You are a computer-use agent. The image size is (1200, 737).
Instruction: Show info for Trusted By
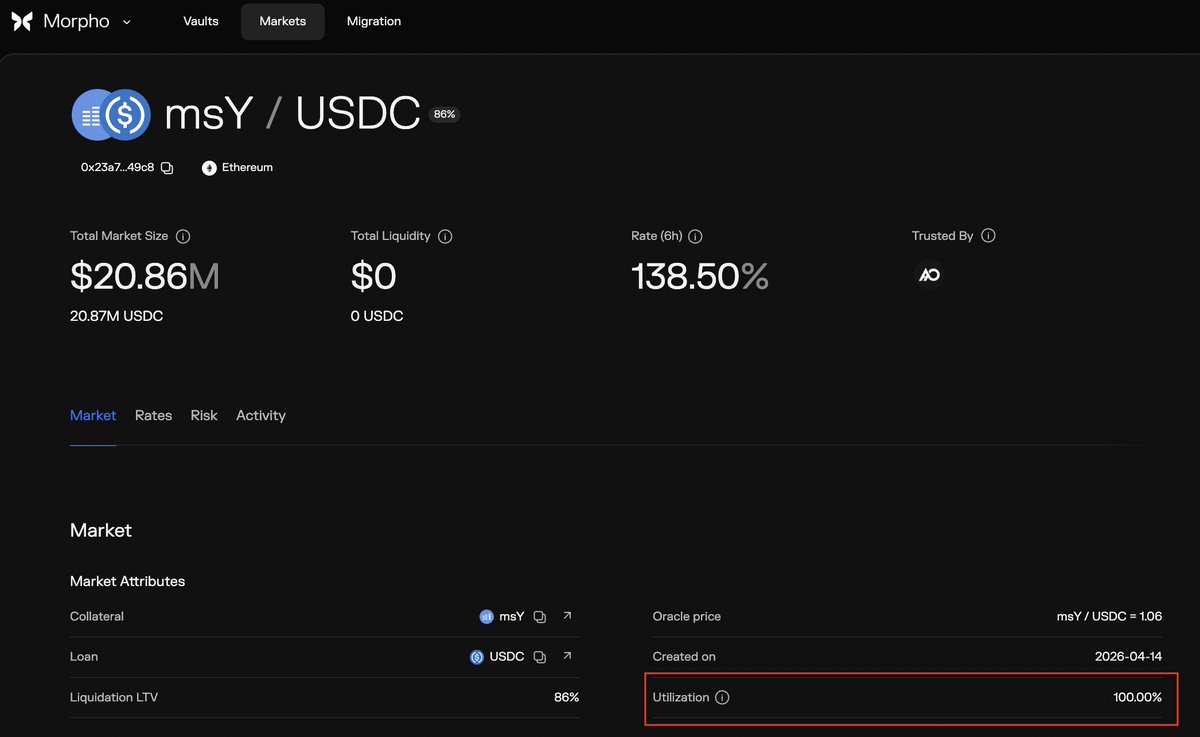tap(988, 237)
